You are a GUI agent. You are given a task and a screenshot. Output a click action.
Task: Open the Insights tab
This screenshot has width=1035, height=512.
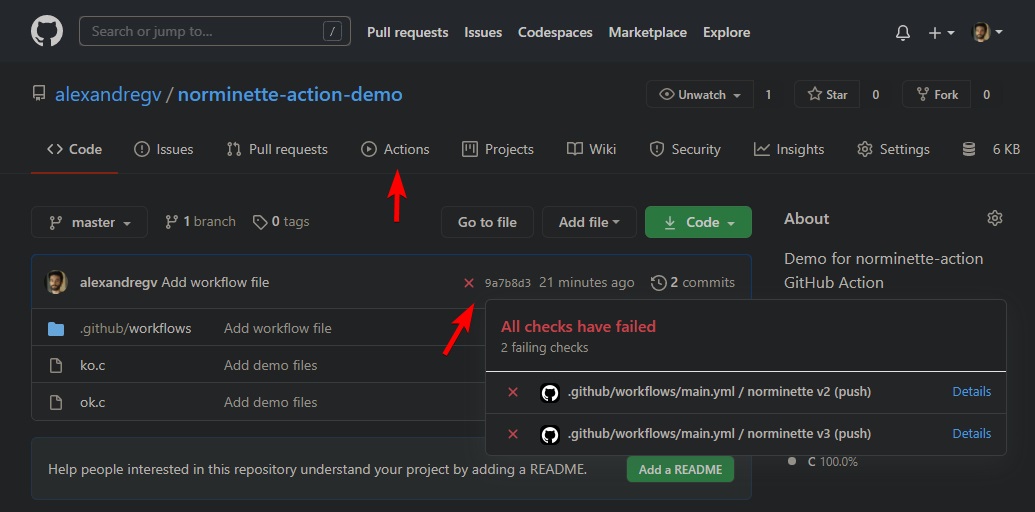click(789, 149)
